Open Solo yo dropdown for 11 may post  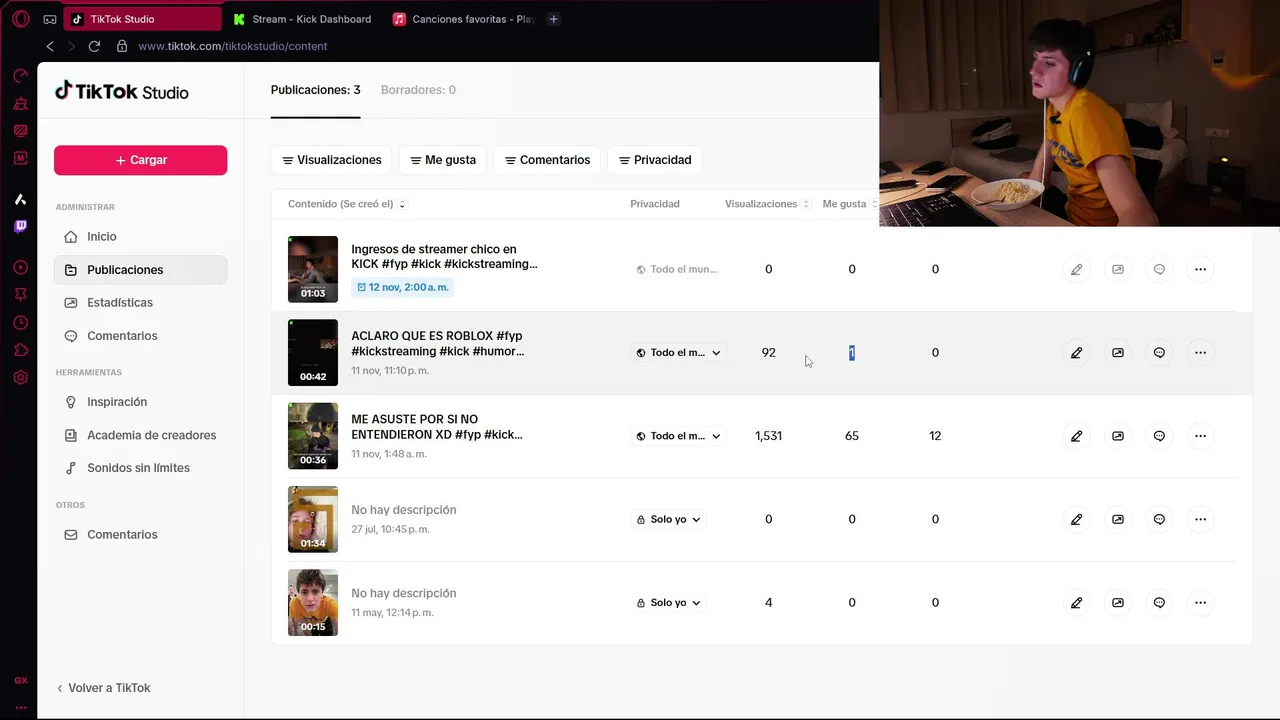pos(668,603)
